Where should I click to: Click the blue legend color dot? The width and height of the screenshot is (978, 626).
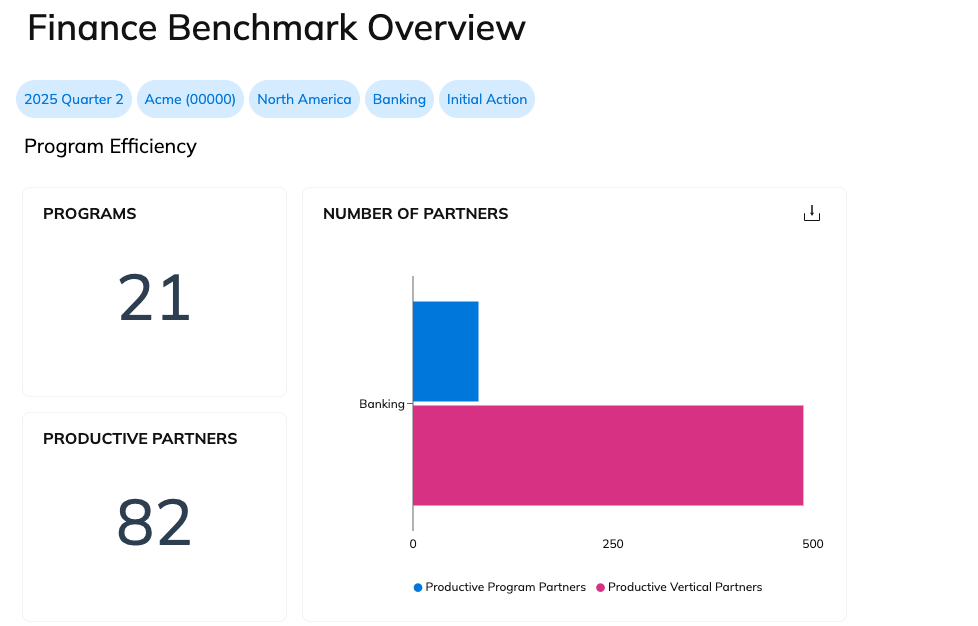click(418, 587)
